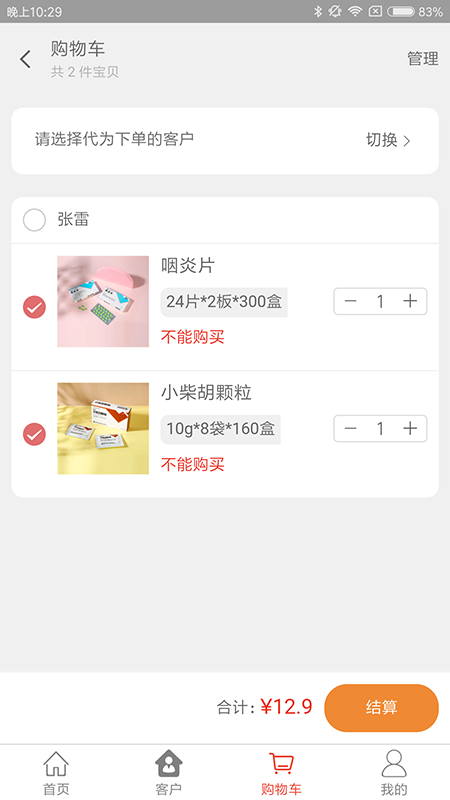This screenshot has height=800, width=450.
Task: Decrease 小柴胡颗粒 quantity with minus icon
Action: [x=350, y=429]
